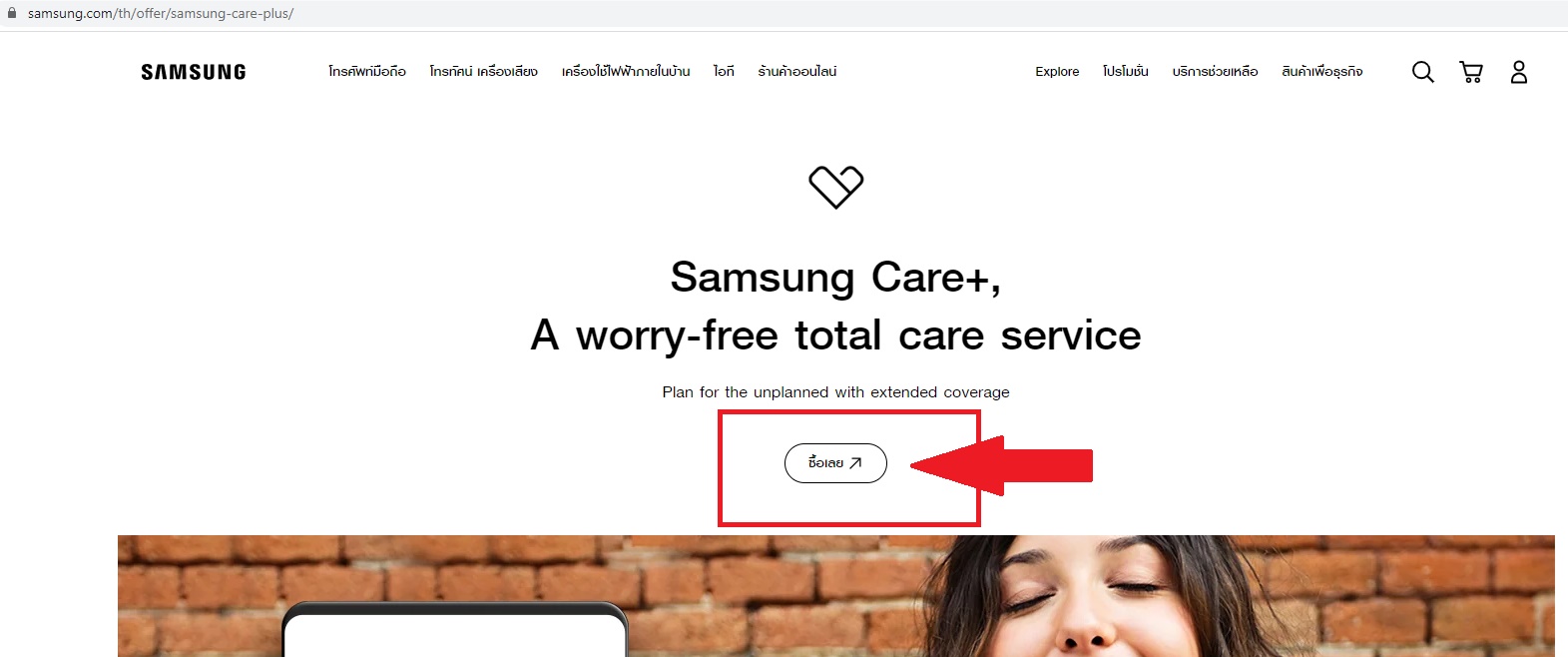The image size is (1568, 657).
Task: Click the hero image of smiling woman
Action: click(x=836, y=596)
